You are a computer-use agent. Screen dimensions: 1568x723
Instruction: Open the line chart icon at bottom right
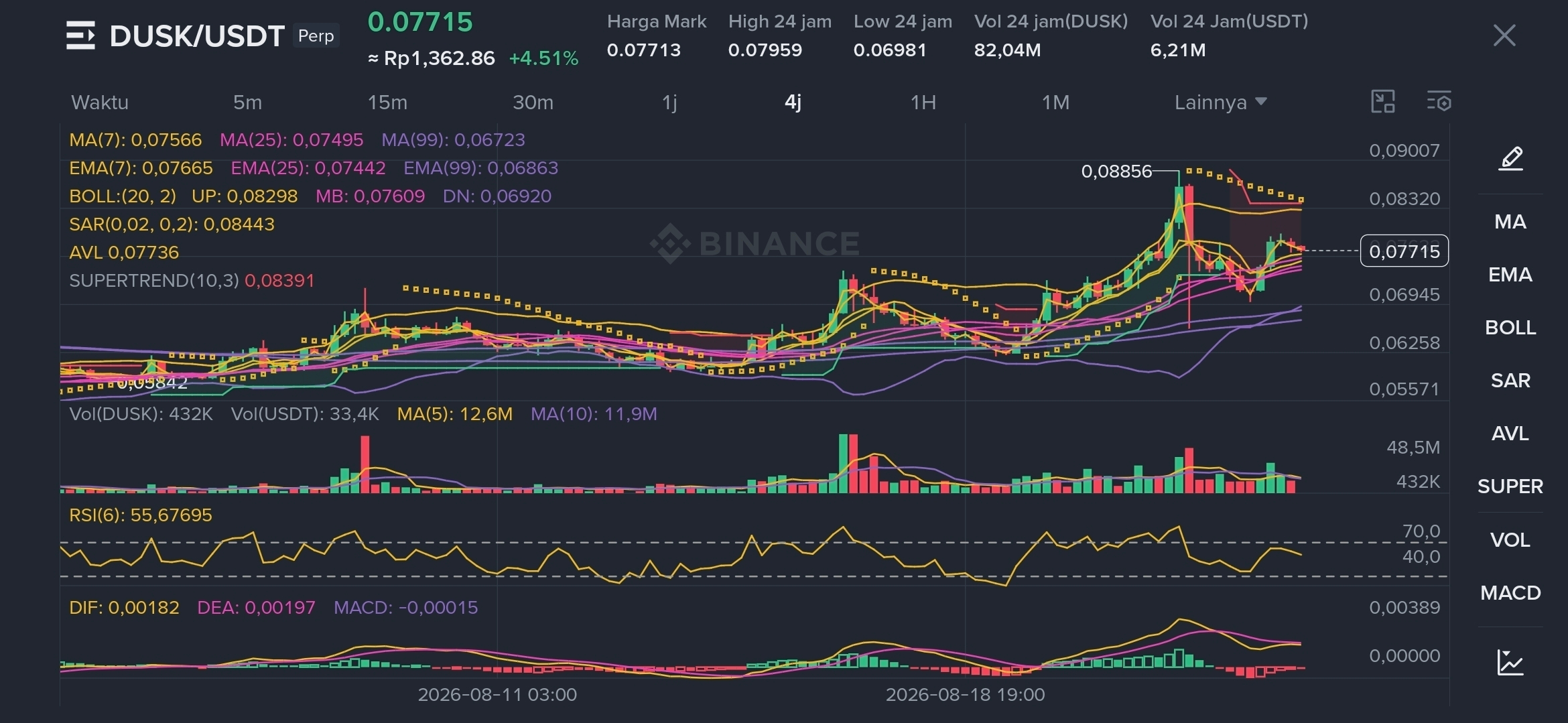(1510, 662)
